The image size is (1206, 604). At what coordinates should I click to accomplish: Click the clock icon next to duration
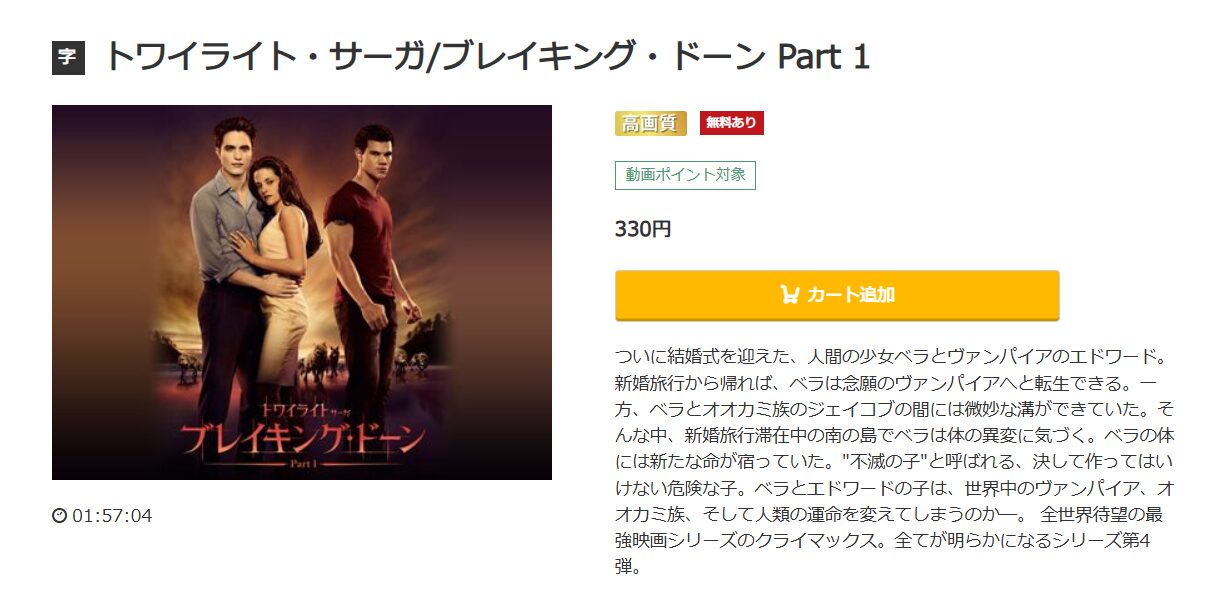point(59,516)
